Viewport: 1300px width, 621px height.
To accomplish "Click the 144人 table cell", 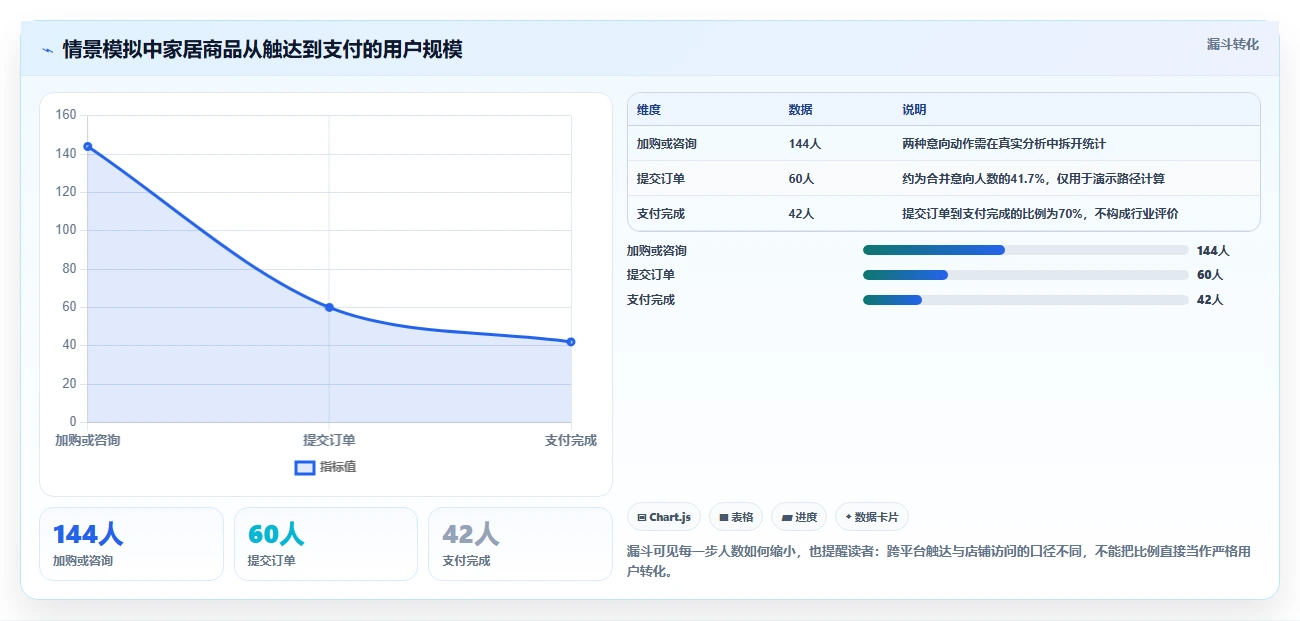I will click(x=804, y=144).
